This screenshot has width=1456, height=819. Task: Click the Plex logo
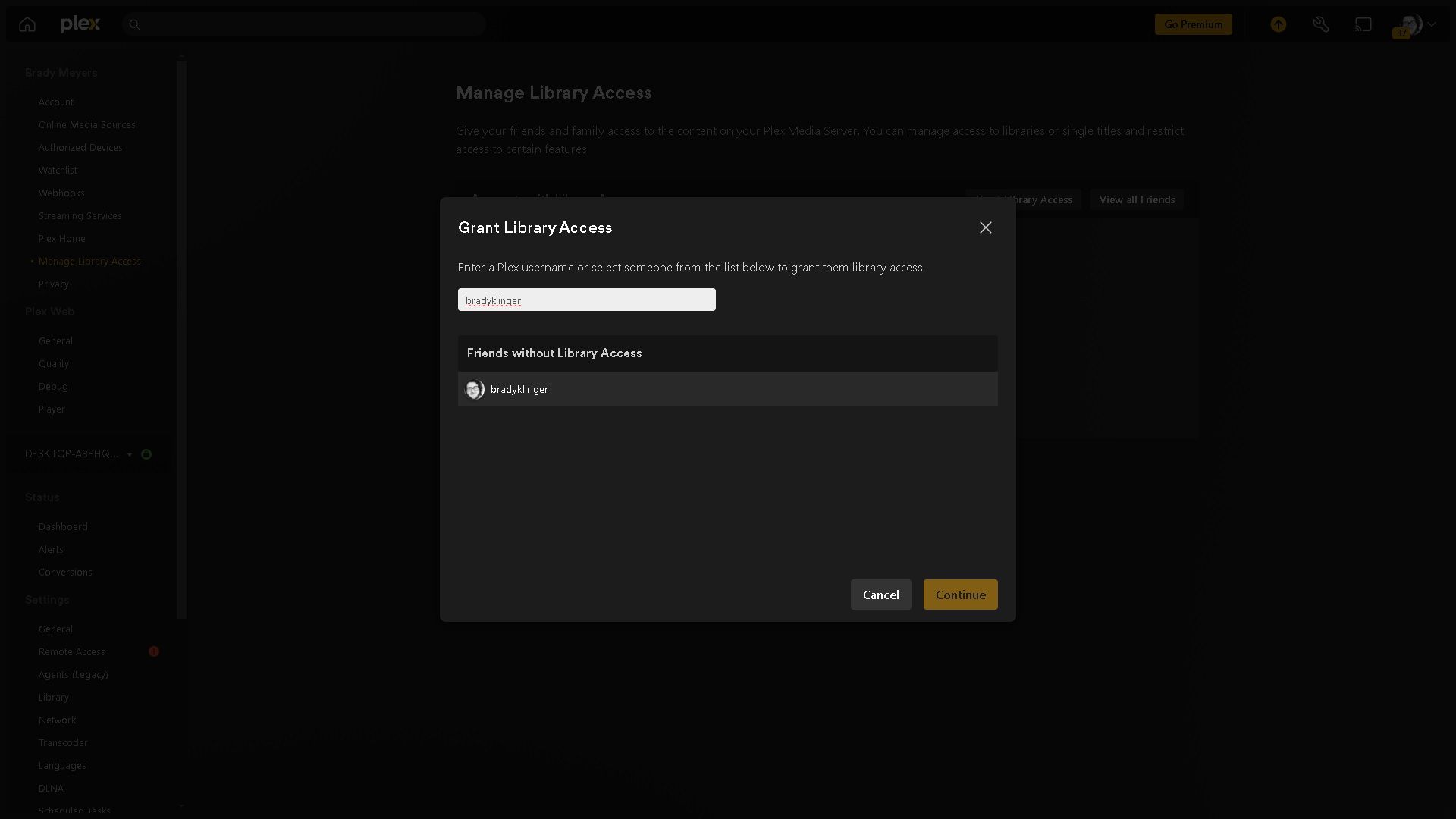pyautogui.click(x=80, y=24)
